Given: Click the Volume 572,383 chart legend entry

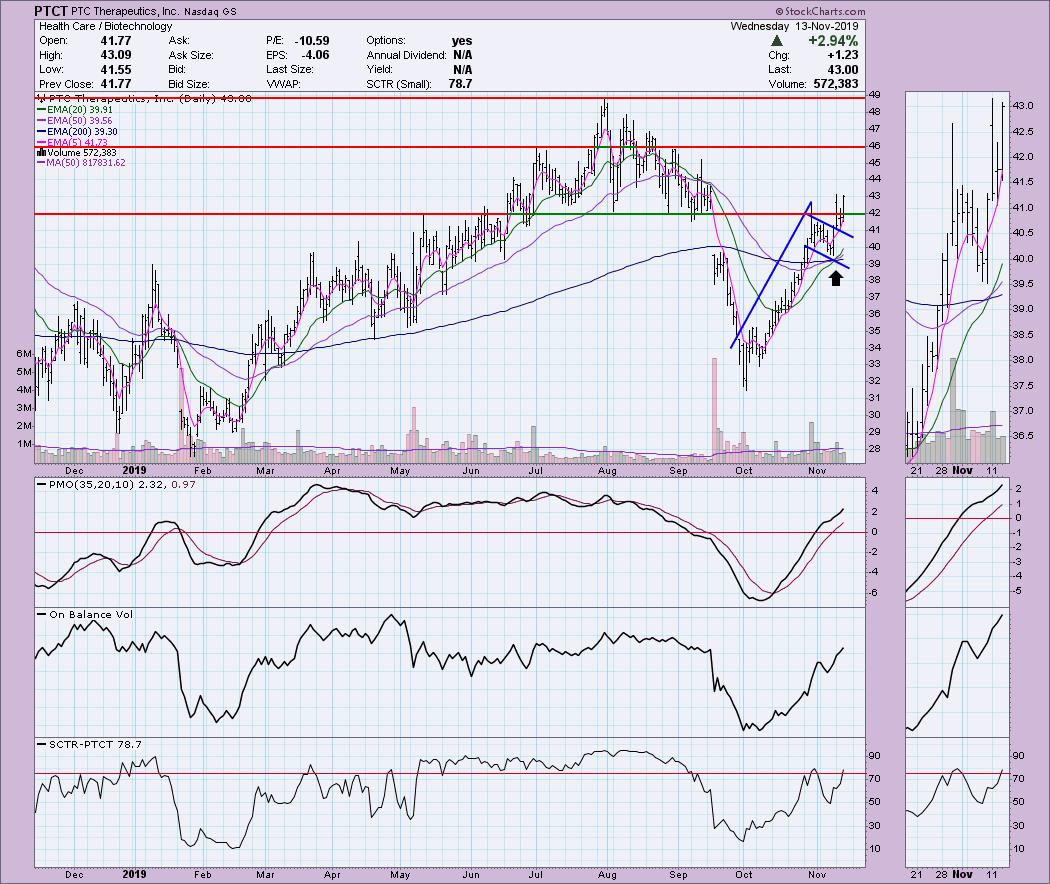Looking at the screenshot, I should coord(78,153).
